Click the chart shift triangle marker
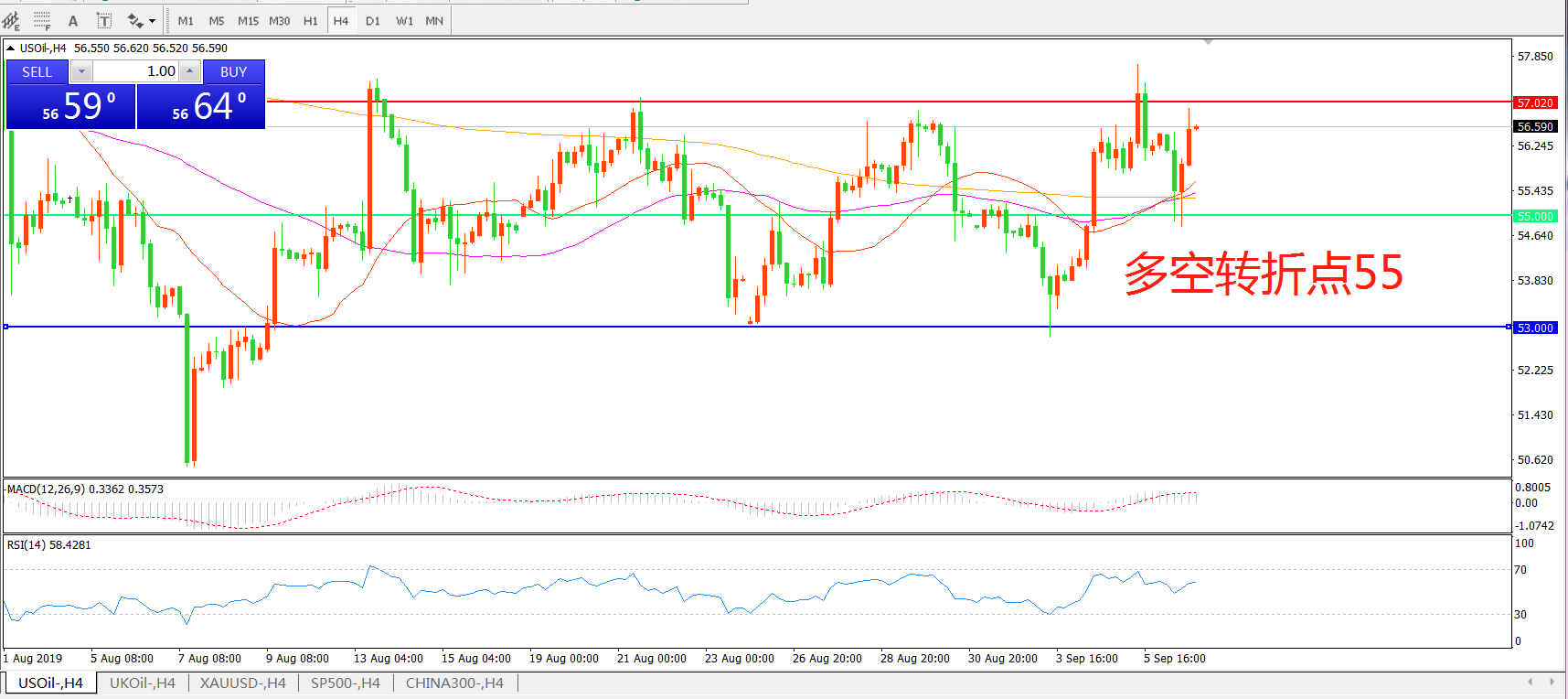Screen dimensions: 1568x699 point(1208,42)
